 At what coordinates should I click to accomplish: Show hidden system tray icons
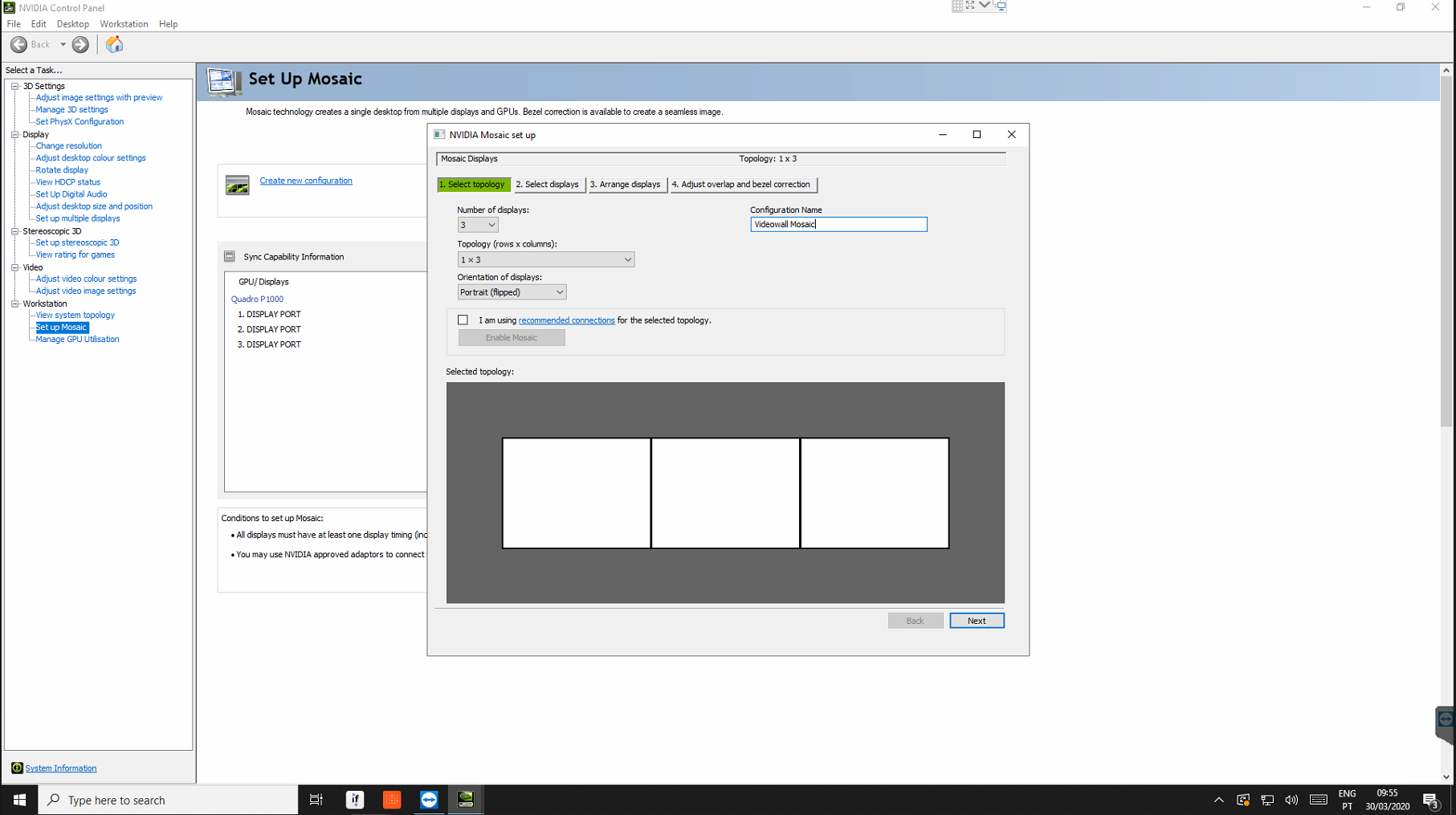(1218, 800)
